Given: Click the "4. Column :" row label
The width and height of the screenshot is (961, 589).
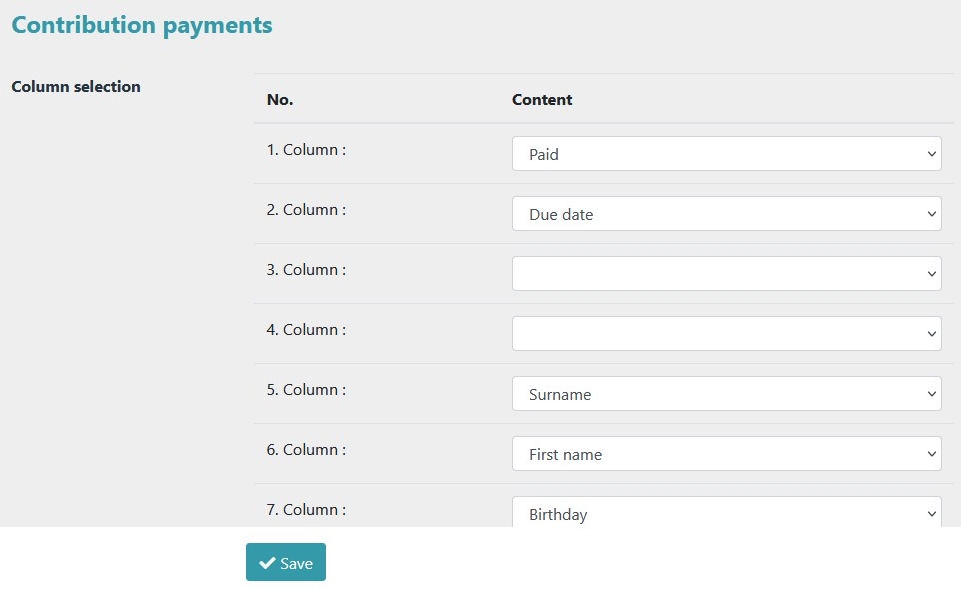Looking at the screenshot, I should click(306, 330).
